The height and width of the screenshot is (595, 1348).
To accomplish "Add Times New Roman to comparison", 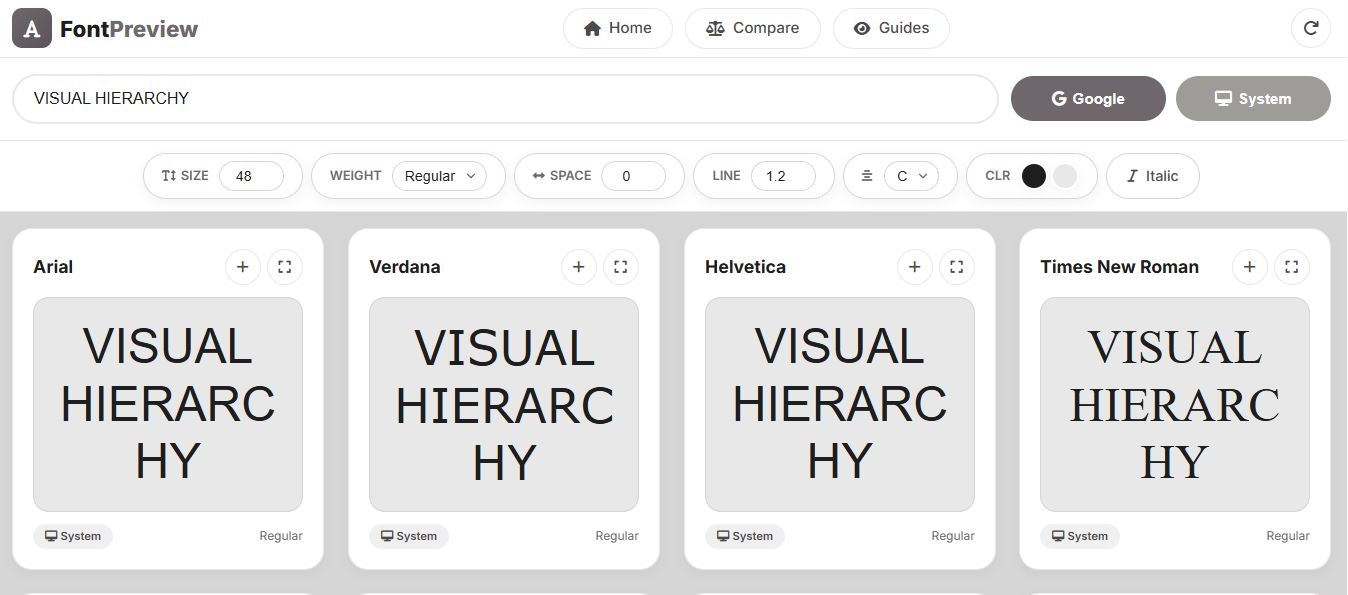I will 1250,267.
